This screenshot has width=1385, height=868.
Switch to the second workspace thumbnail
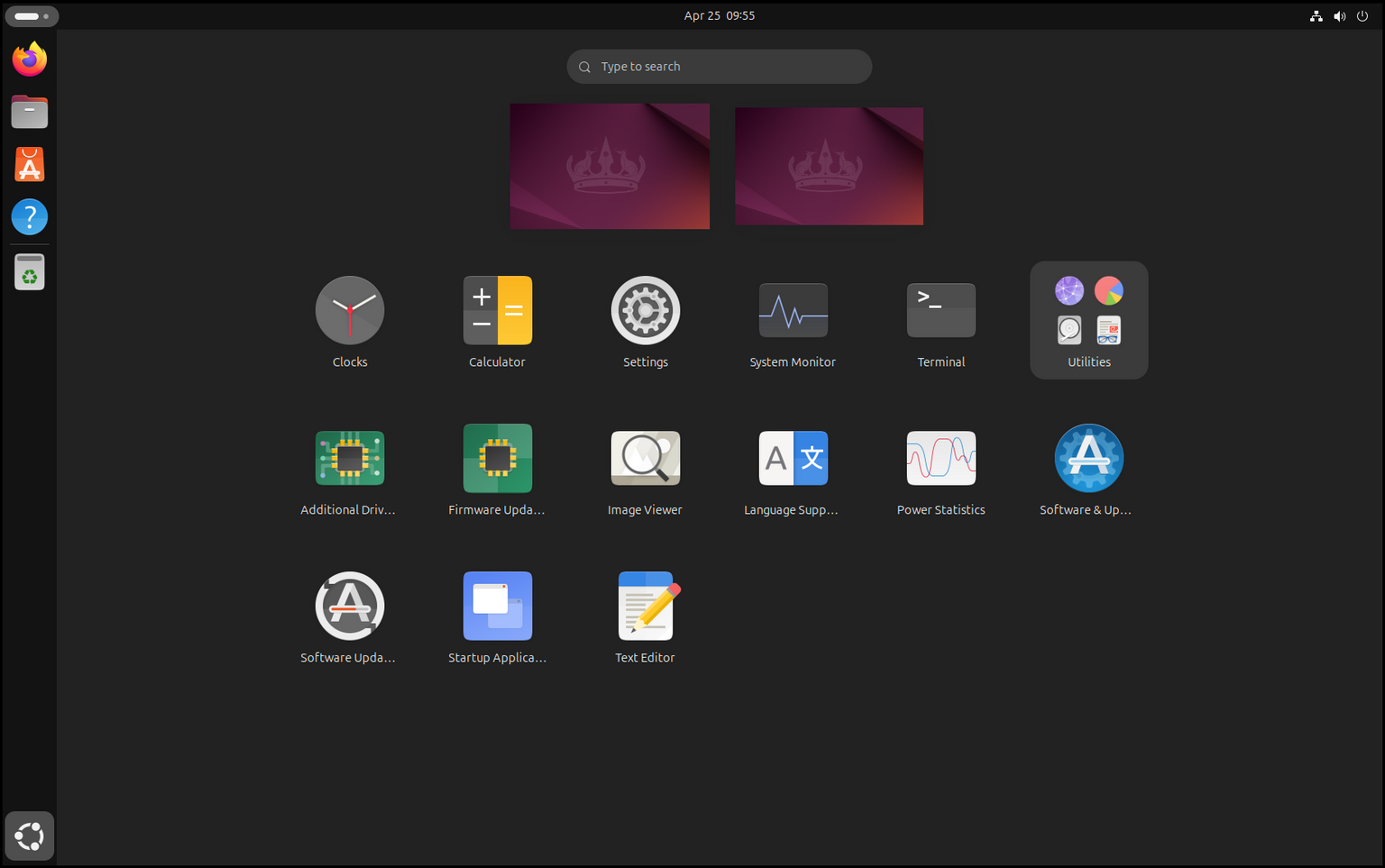pyautogui.click(x=829, y=166)
